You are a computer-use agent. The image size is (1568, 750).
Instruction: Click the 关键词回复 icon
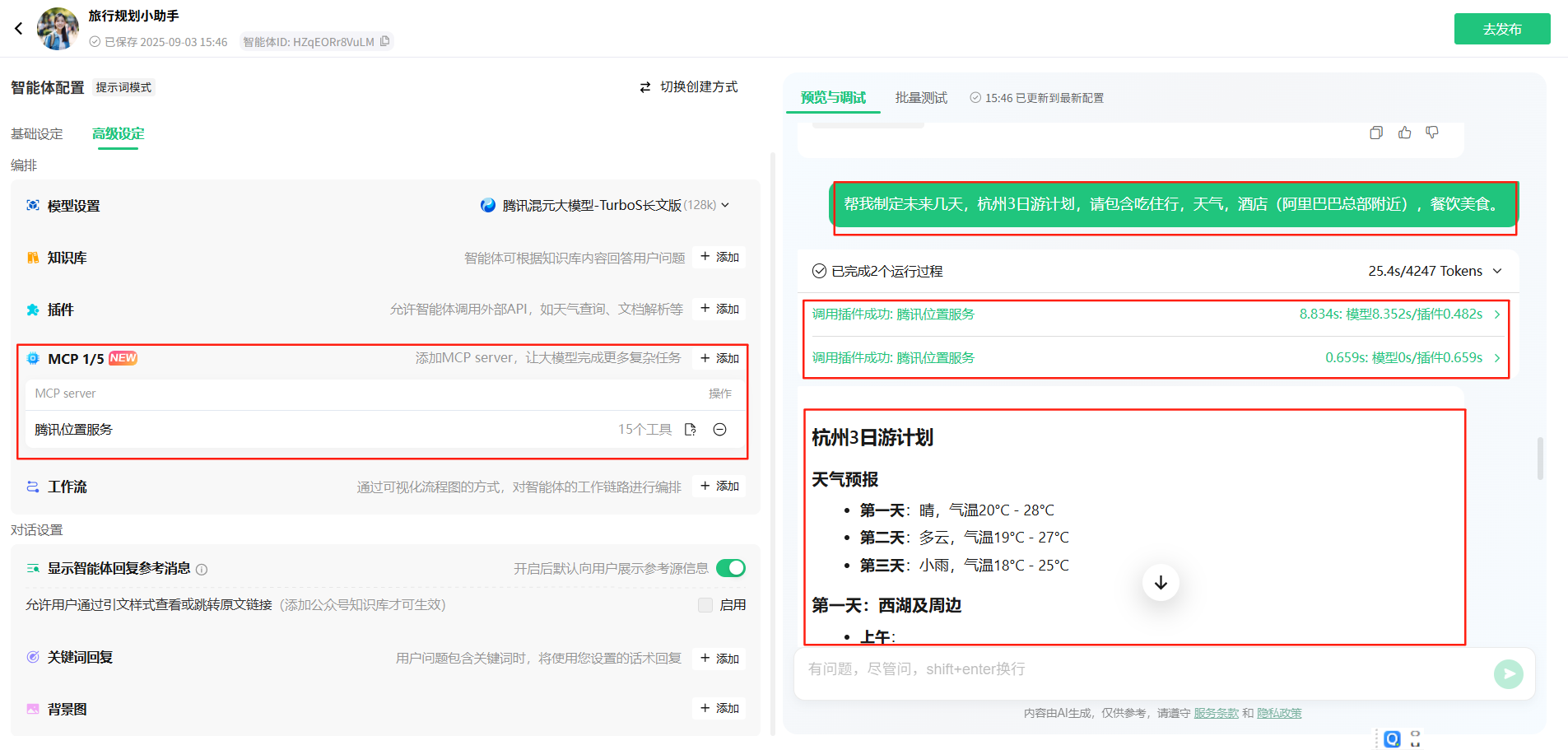point(33,657)
